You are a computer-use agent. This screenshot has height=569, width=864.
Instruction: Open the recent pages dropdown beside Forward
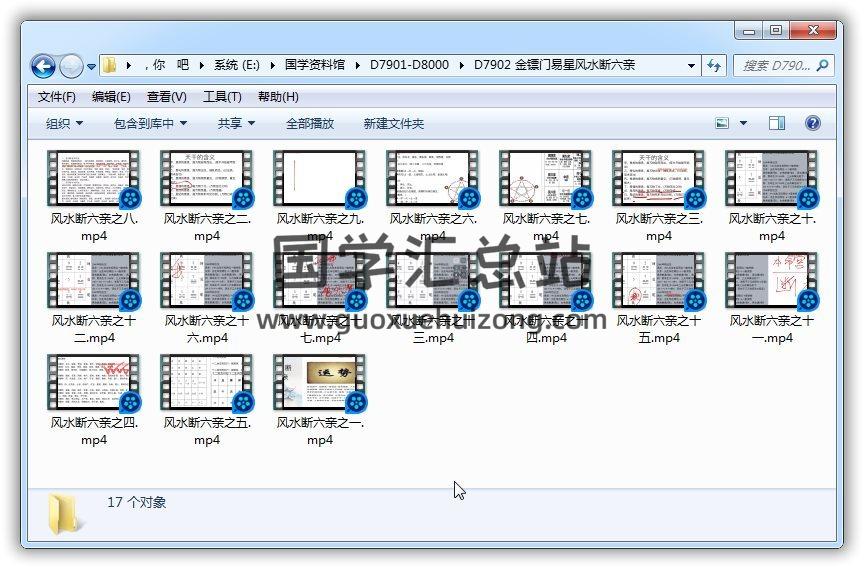(91, 67)
